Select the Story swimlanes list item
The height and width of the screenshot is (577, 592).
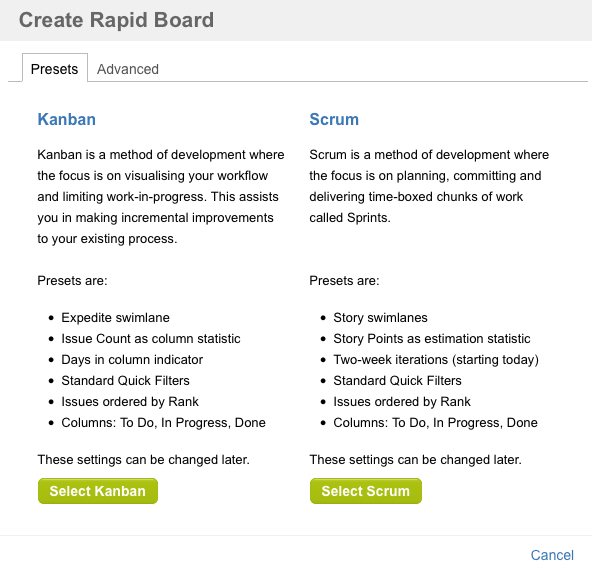[380, 318]
